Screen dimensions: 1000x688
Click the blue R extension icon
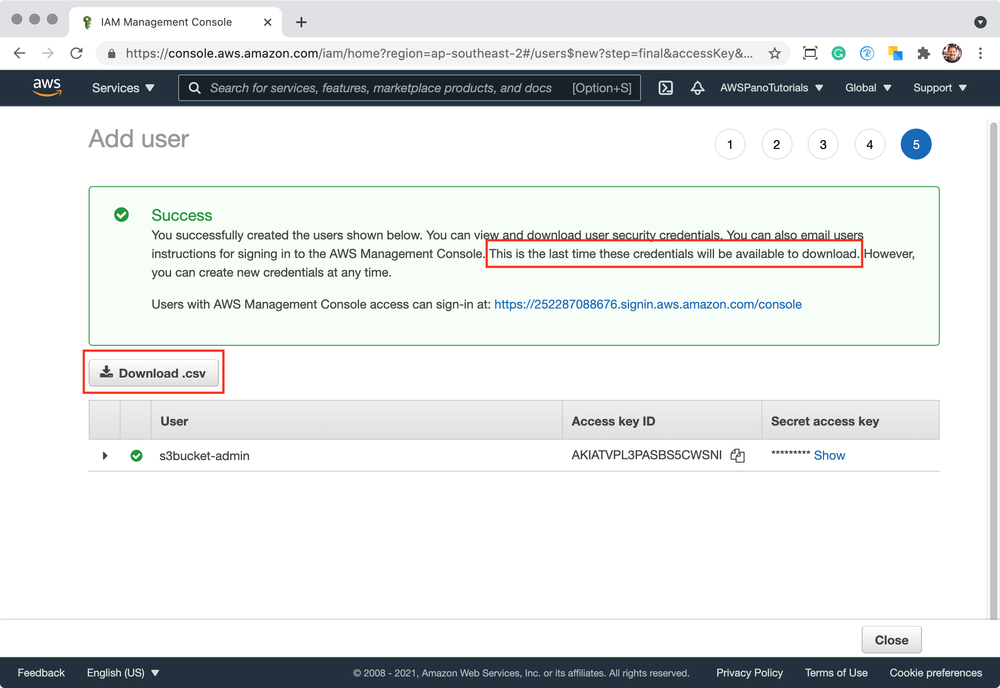click(x=867, y=54)
